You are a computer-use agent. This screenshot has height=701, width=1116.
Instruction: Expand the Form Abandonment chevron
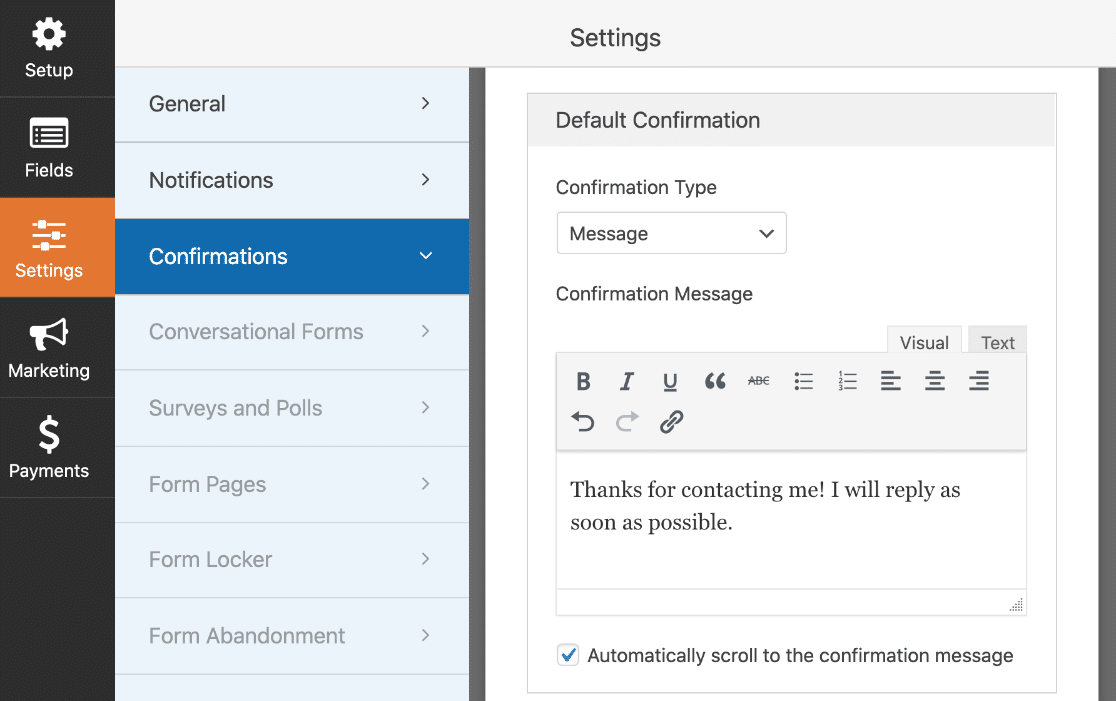point(425,636)
